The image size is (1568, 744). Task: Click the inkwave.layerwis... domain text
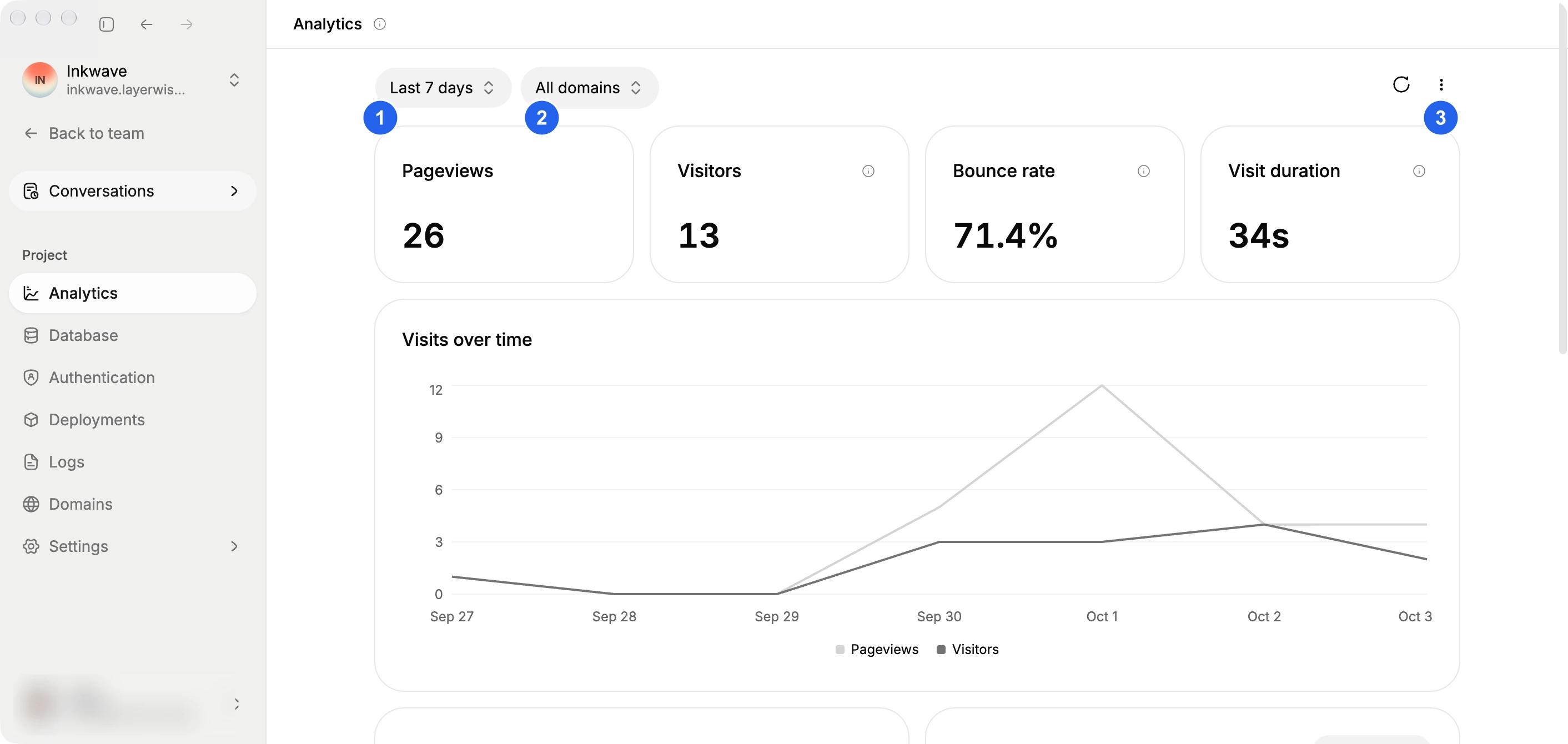(125, 90)
